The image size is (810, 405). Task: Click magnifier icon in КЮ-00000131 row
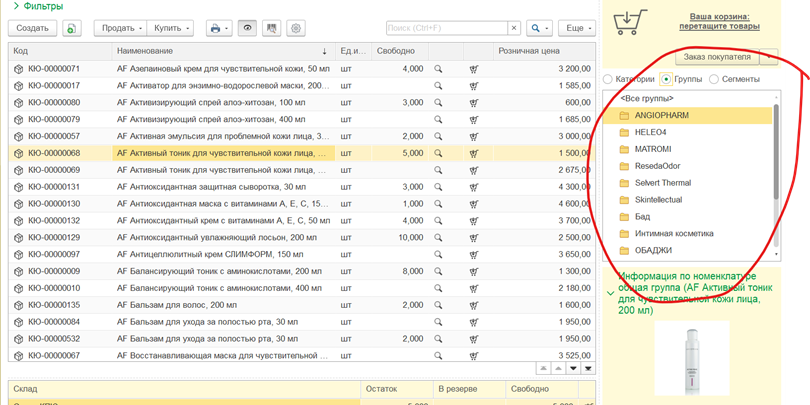(438, 187)
